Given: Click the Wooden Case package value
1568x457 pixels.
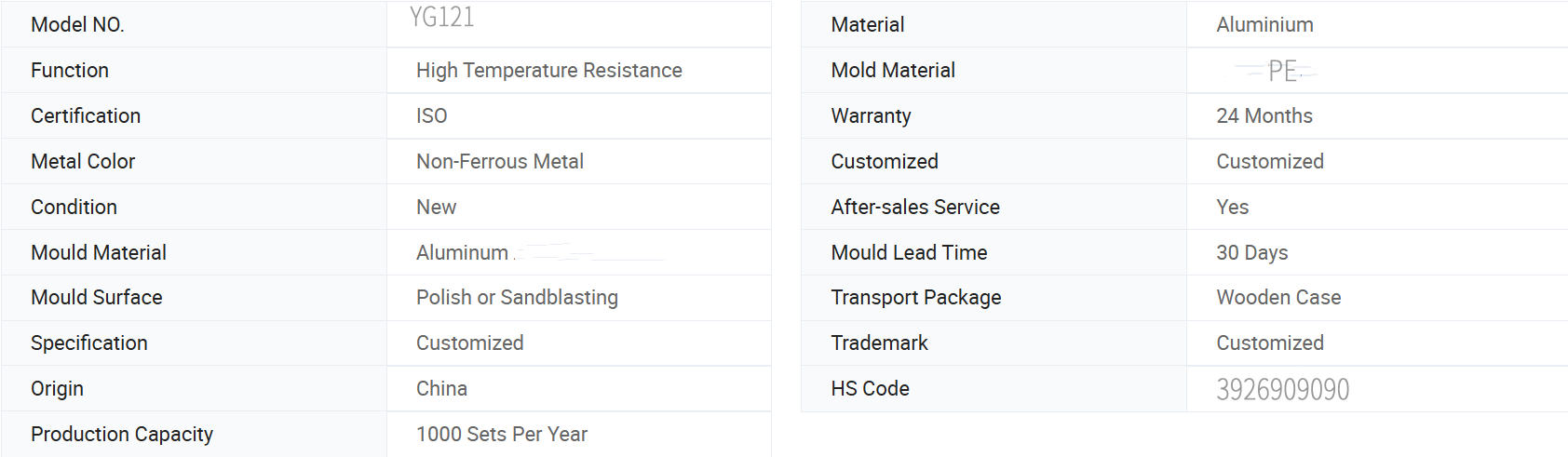Looking at the screenshot, I should pyautogui.click(x=1278, y=297).
